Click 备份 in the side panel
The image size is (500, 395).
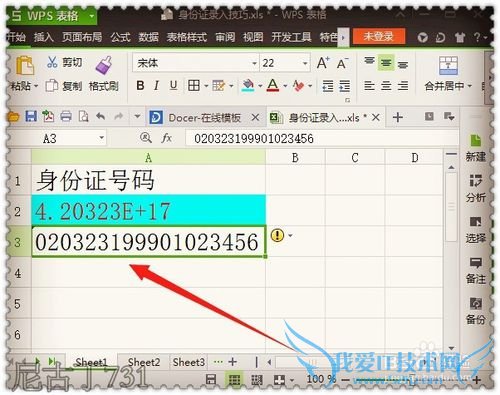(x=476, y=311)
